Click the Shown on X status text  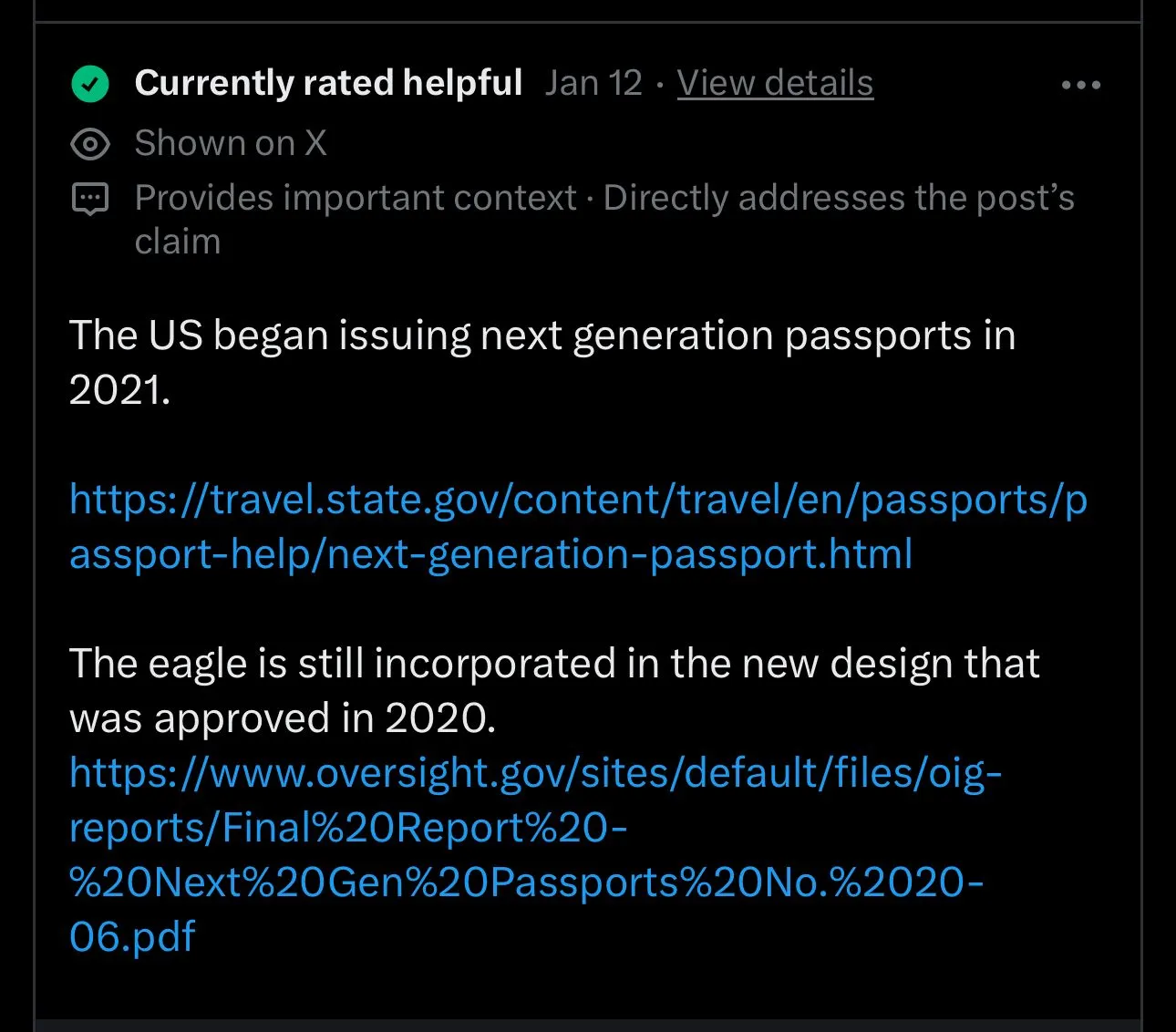coord(230,143)
